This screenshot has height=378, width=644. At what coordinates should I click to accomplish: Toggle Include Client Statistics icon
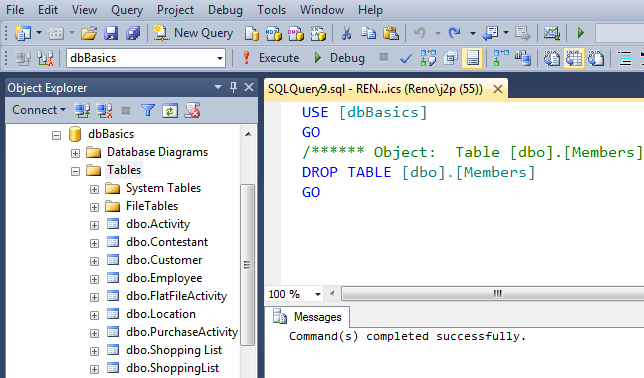coord(523,58)
